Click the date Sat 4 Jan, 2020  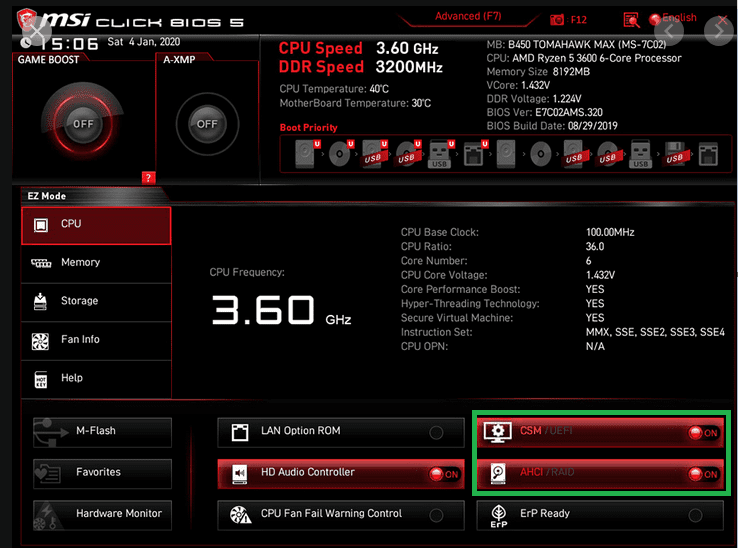point(144,42)
